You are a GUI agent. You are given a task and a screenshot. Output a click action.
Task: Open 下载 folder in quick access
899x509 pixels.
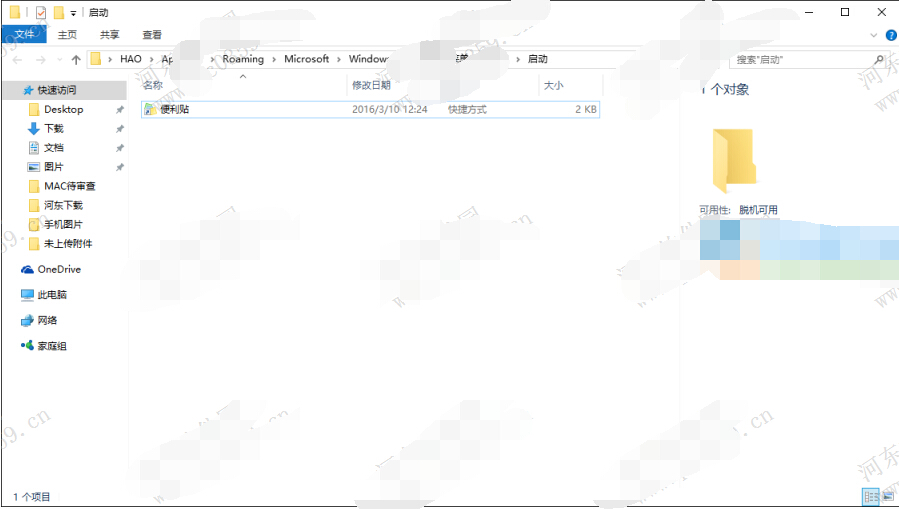(54, 128)
